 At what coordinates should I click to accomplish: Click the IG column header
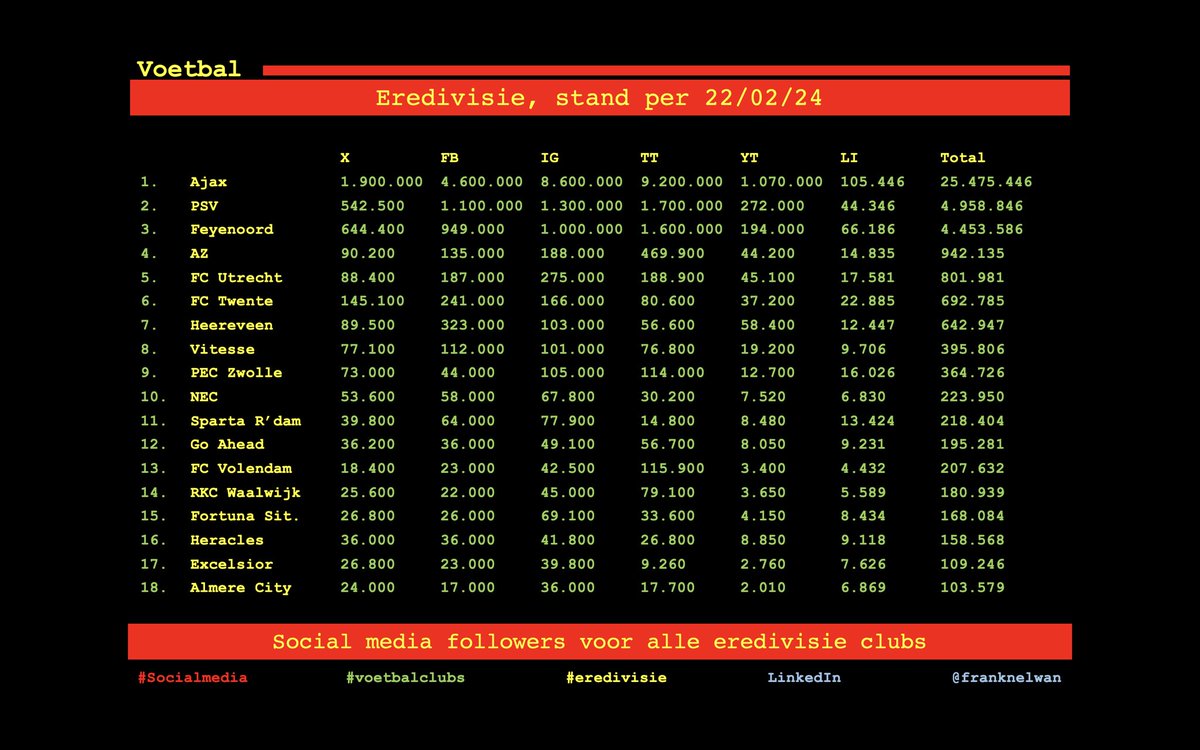tap(549, 158)
